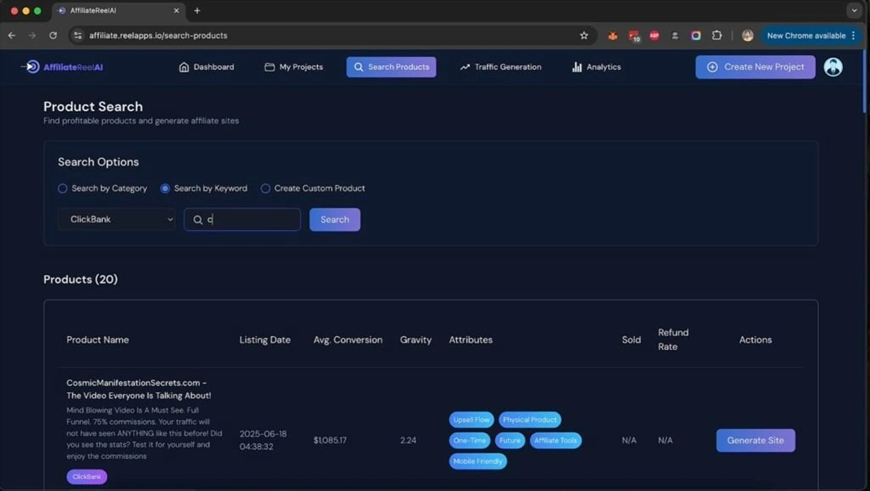870x491 pixels.
Task: Click the Chrome profile avatar
Action: [747, 36]
